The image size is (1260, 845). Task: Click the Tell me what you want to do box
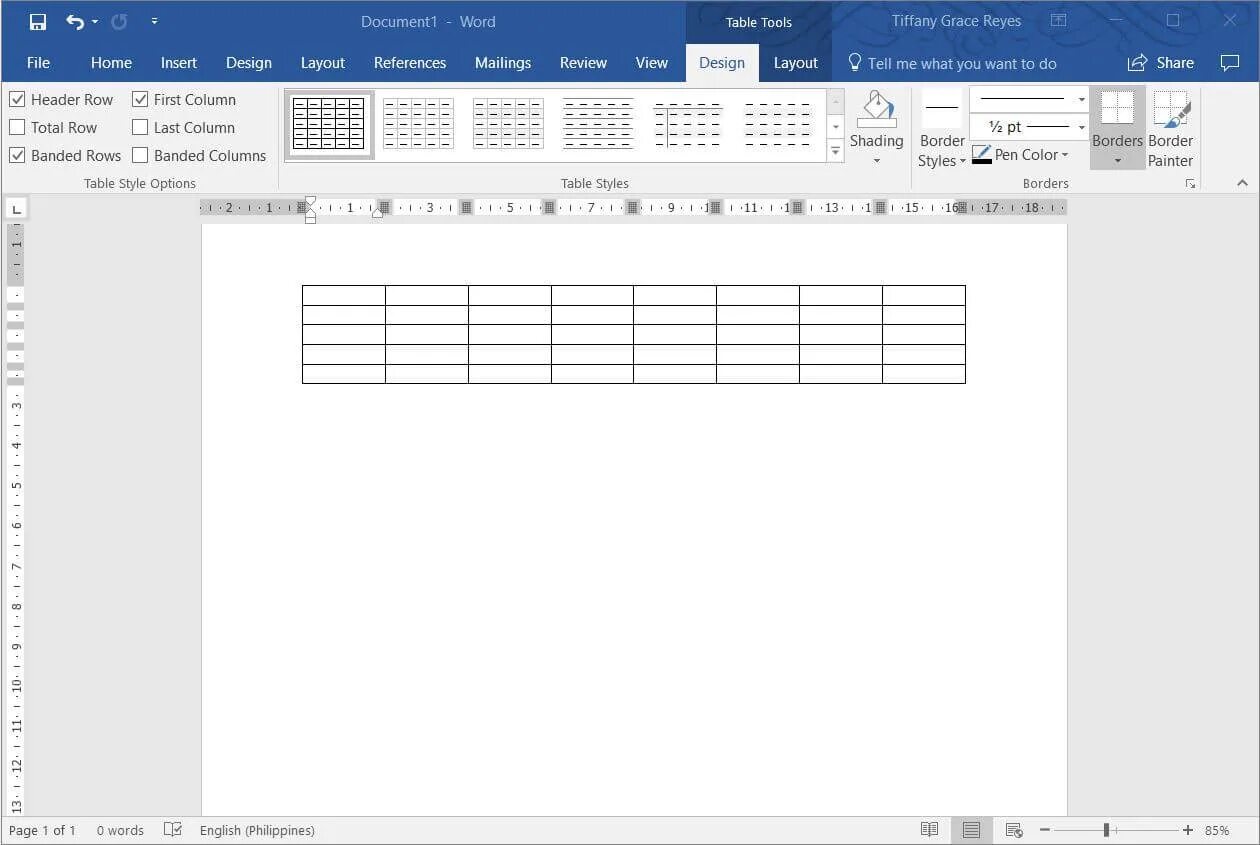pyautogui.click(x=962, y=63)
